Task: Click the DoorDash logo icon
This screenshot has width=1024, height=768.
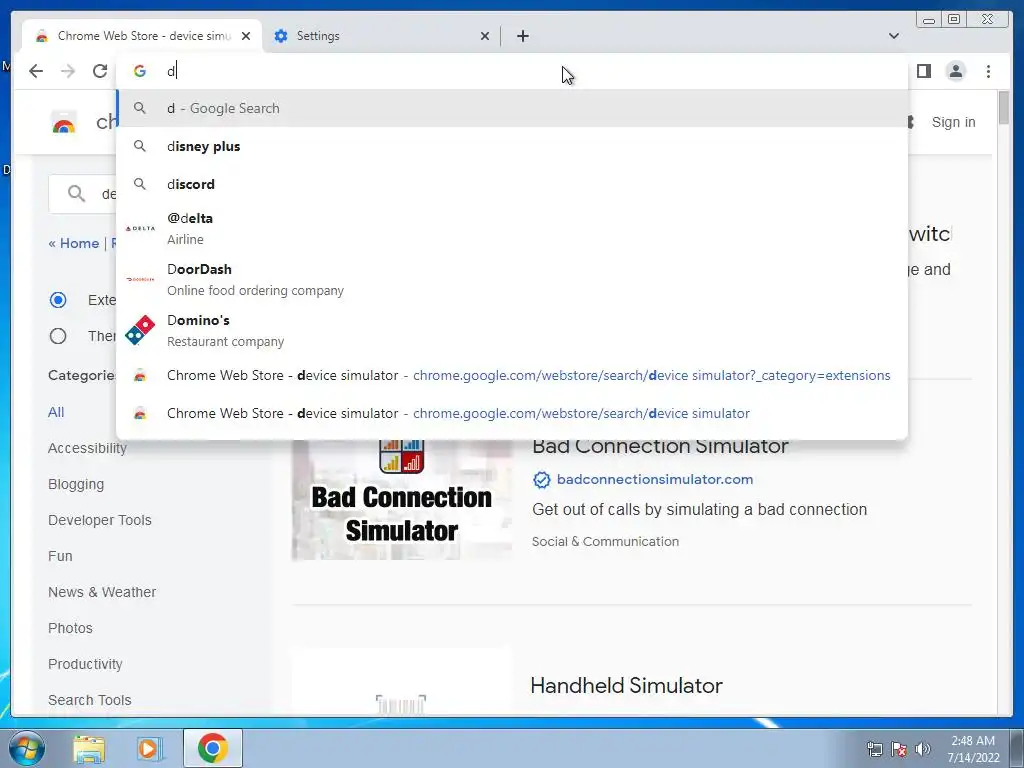Action: point(140,280)
